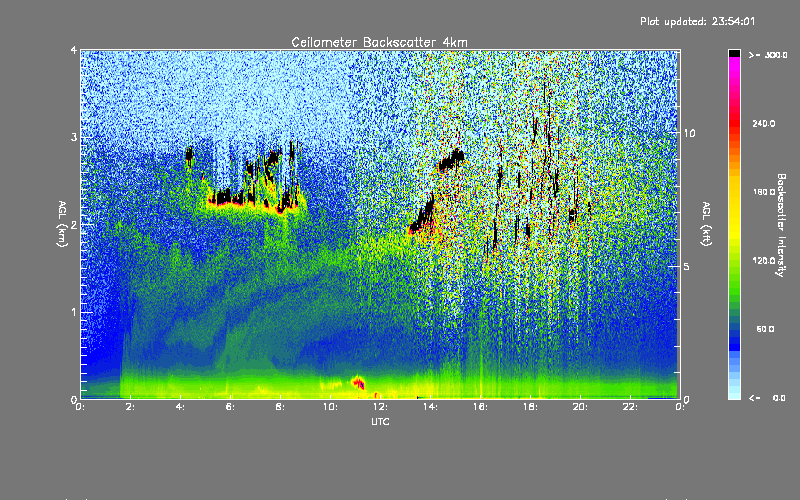Screen dimensions: 800x500
Task: Click the '1' km label on left axis
Action: [x=74, y=312]
